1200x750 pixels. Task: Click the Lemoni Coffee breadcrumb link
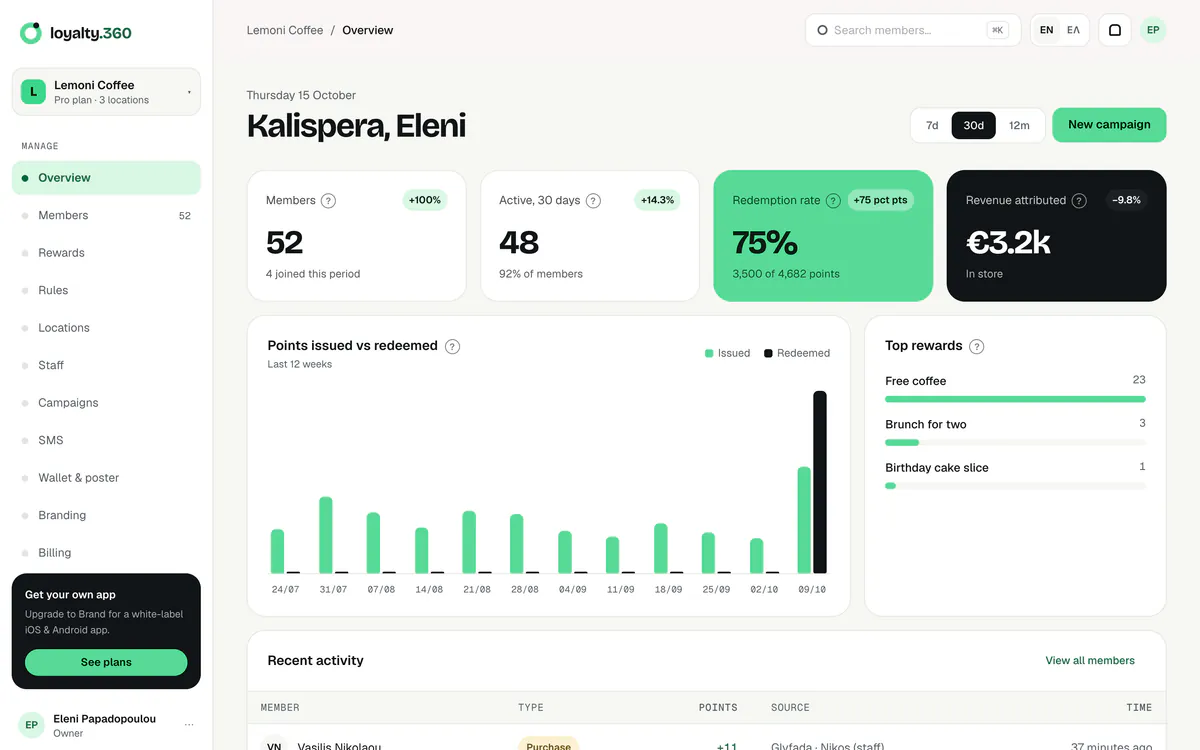[285, 30]
